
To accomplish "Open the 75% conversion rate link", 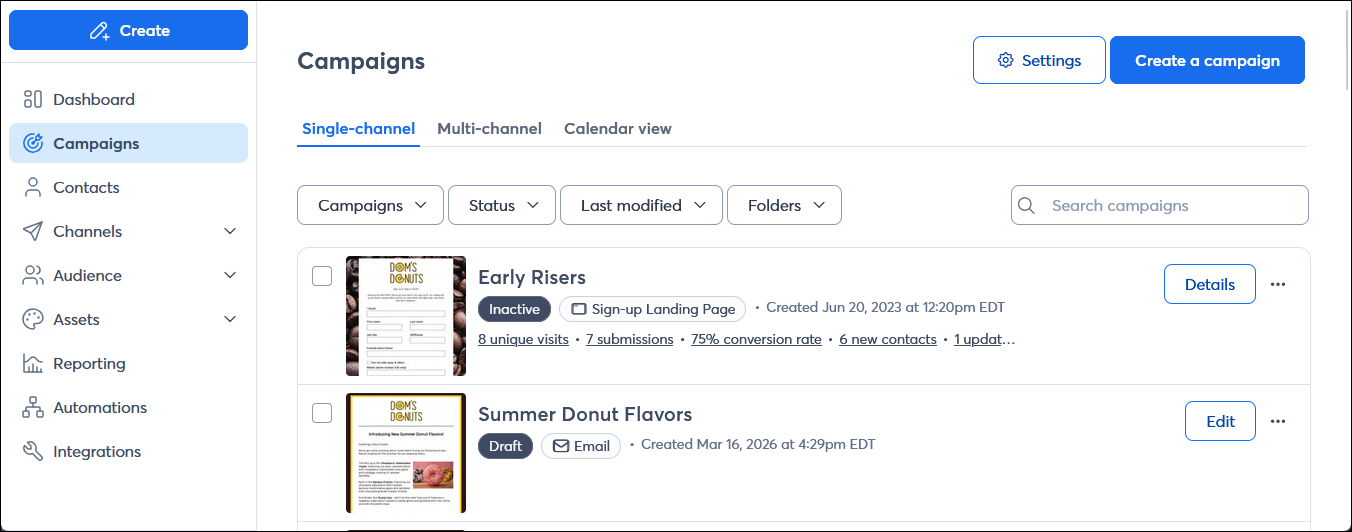I will 756,339.
